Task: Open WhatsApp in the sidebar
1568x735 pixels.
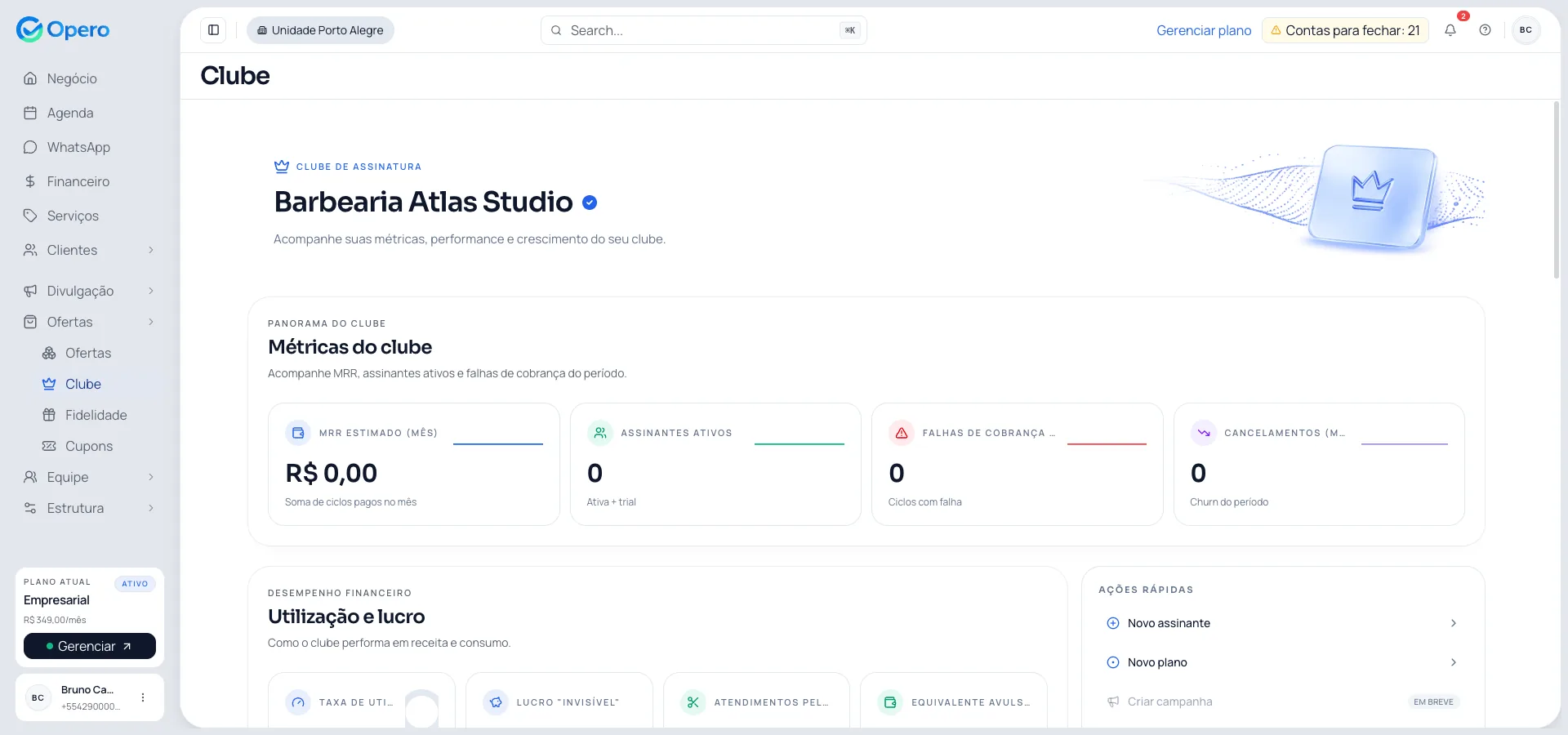Action: 90,147
